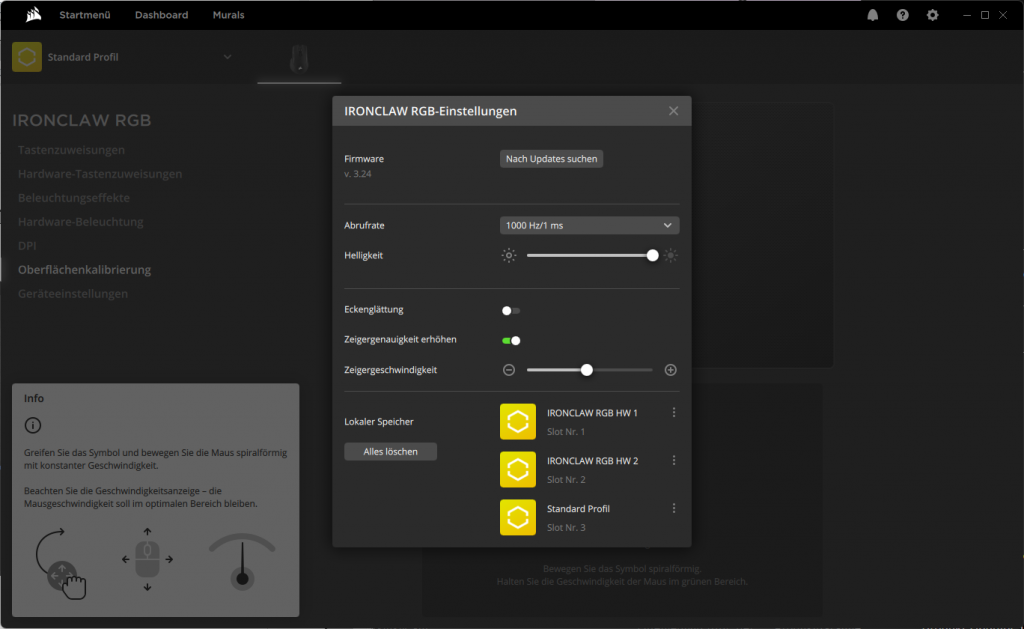The width and height of the screenshot is (1024, 629).
Task: Click the spiral hand-grab illustration in Info
Action: coord(61,564)
